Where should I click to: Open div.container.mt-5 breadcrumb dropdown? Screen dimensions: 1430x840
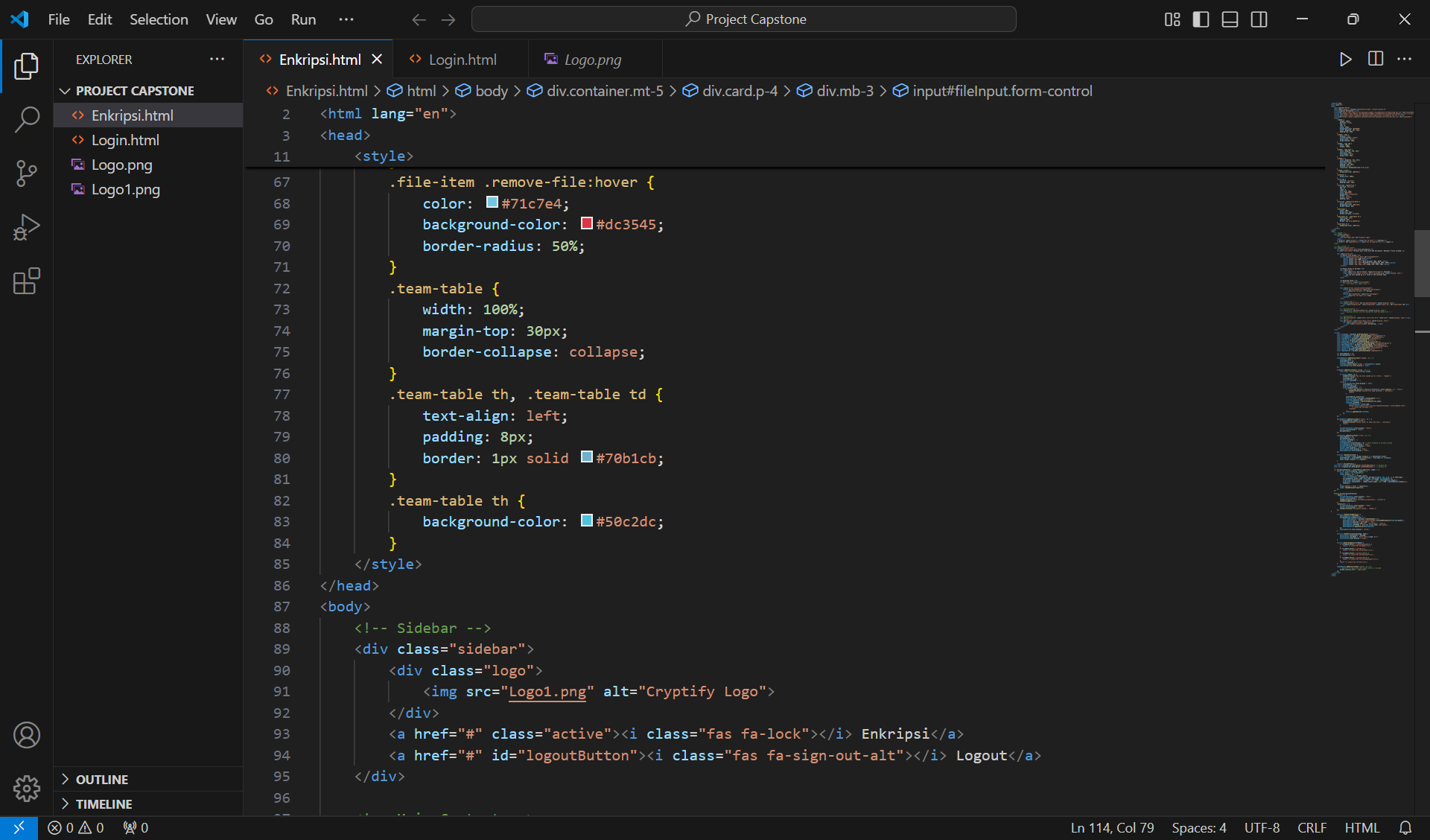click(595, 91)
